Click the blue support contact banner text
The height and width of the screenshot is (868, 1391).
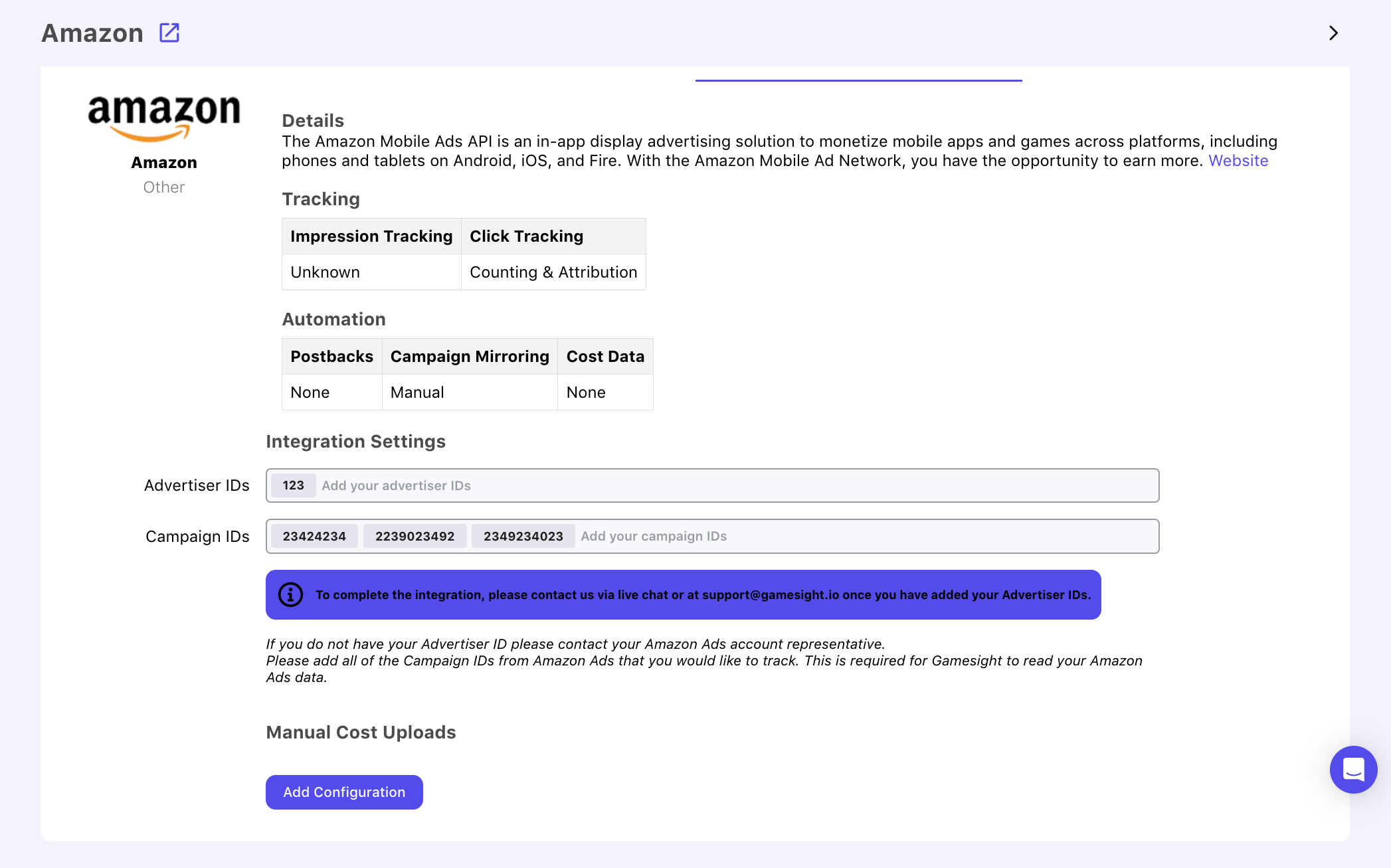click(x=703, y=595)
